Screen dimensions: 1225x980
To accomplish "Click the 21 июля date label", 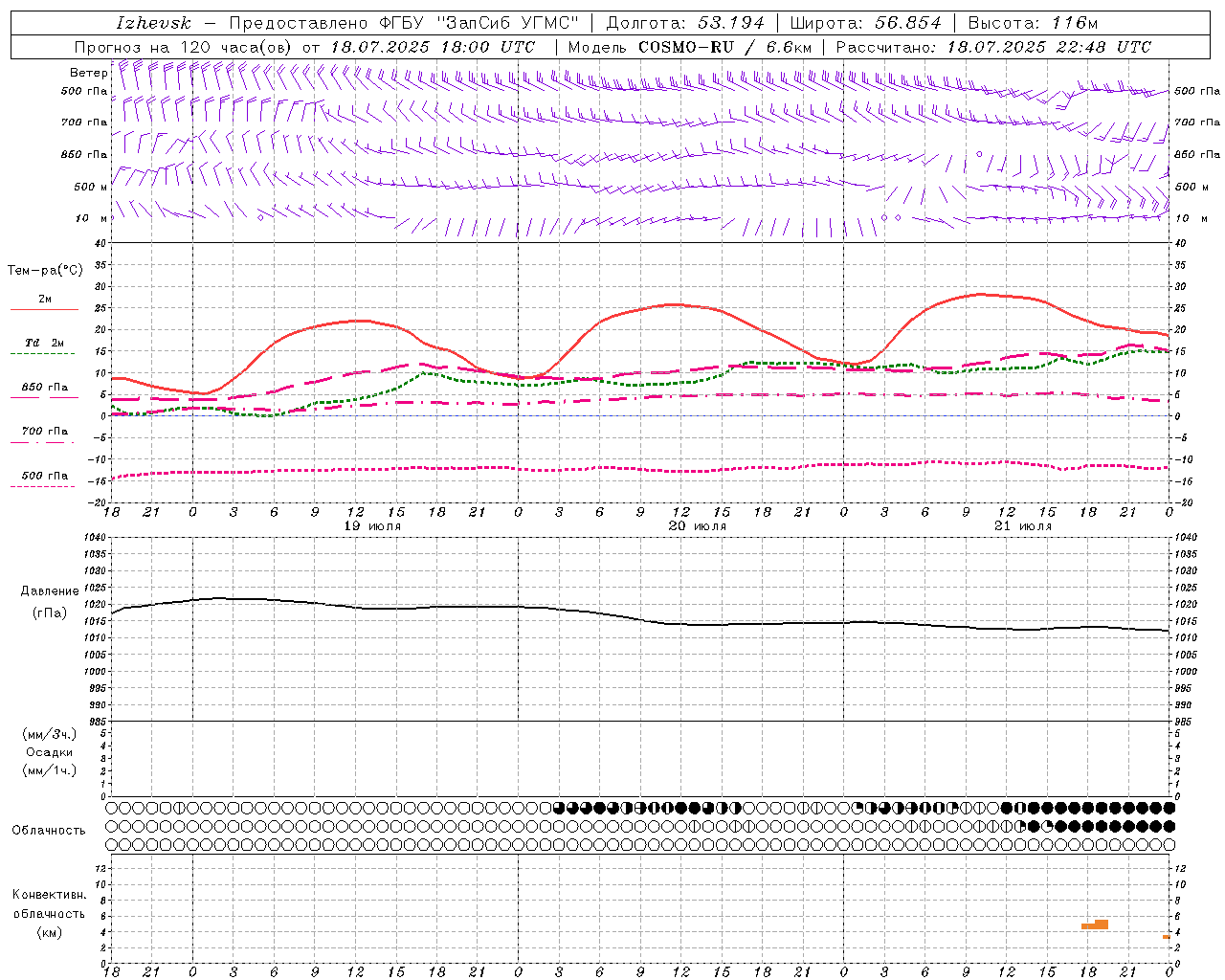I will (1021, 526).
